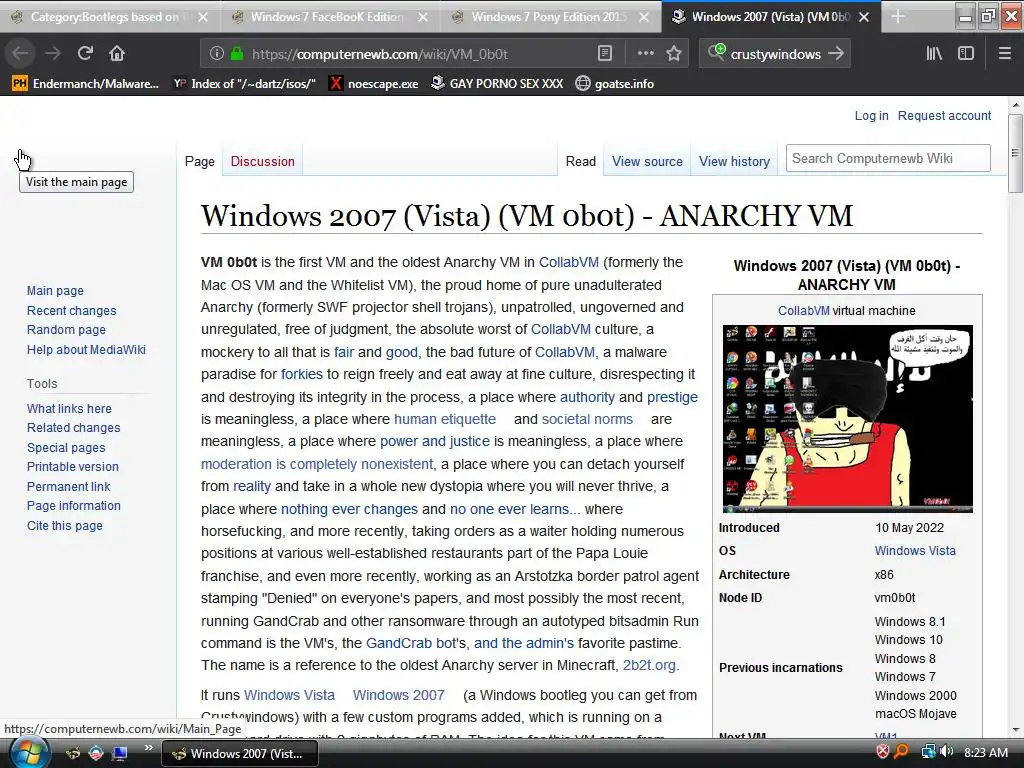This screenshot has height=768, width=1024.
Task: Open Cite this page link
Action: (65, 525)
